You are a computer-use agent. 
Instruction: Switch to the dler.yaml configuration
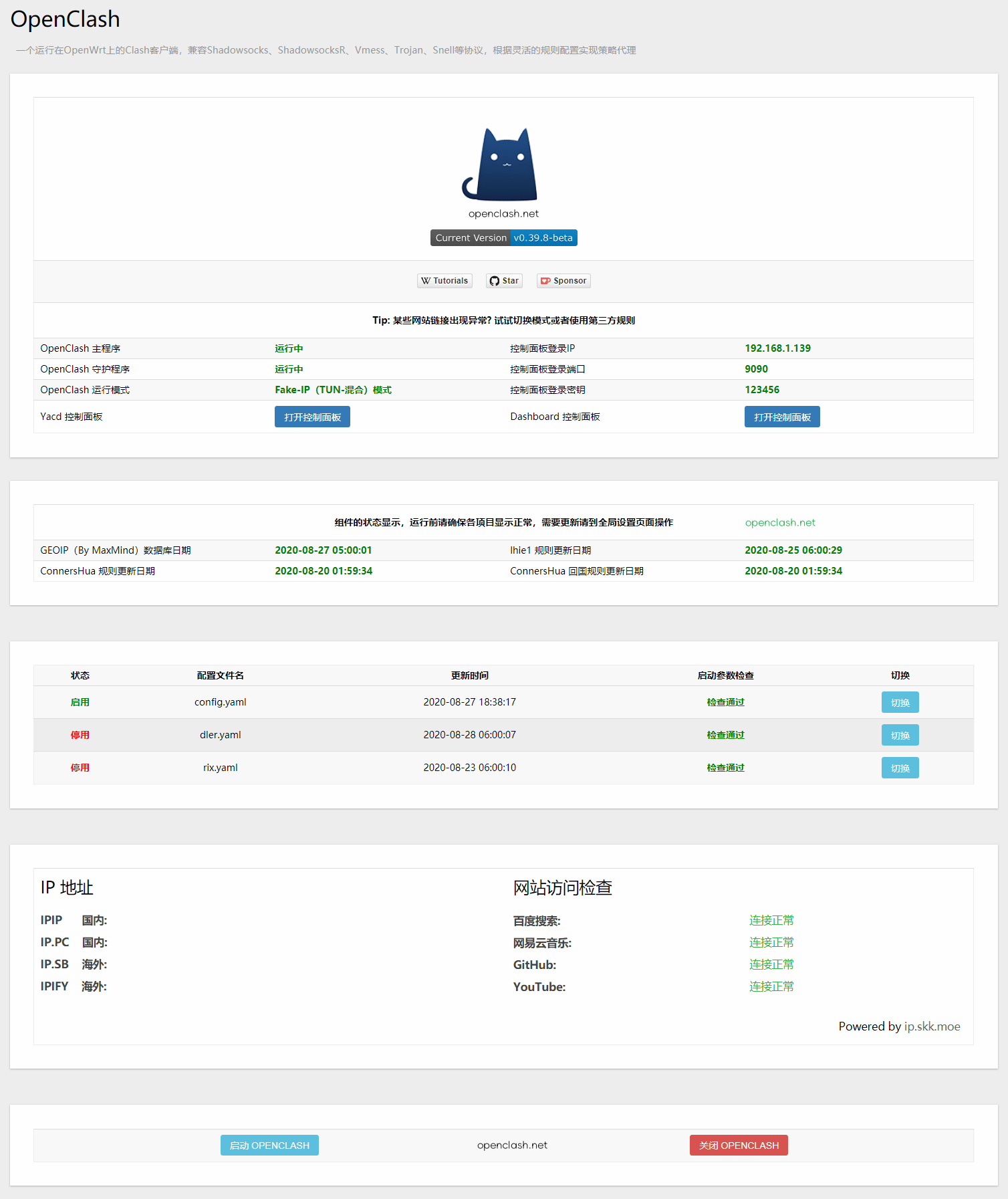coord(900,736)
